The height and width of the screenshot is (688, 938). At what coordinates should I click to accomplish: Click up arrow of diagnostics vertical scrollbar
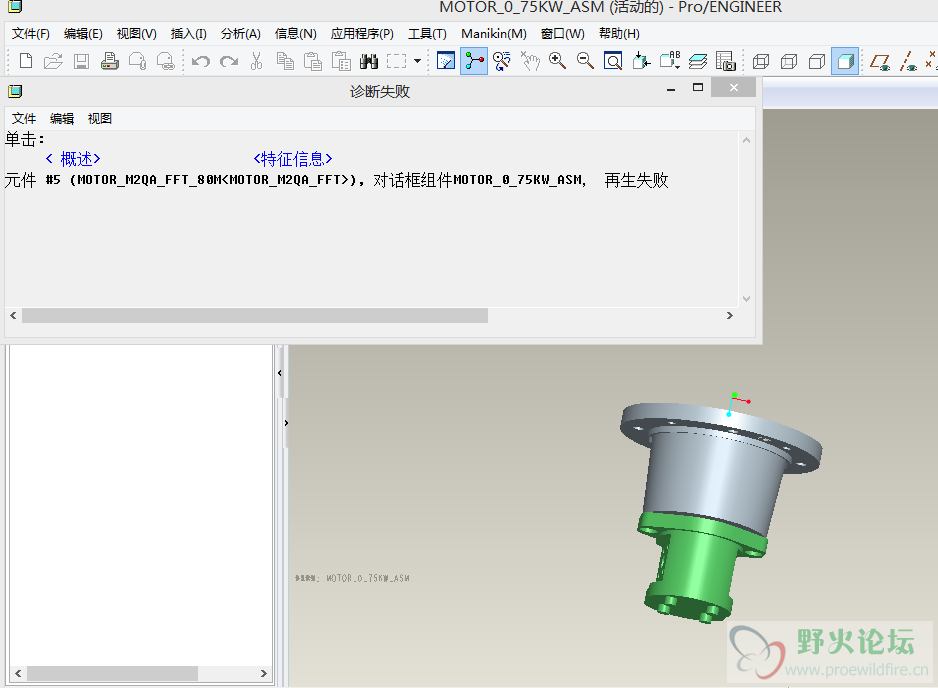click(746, 140)
